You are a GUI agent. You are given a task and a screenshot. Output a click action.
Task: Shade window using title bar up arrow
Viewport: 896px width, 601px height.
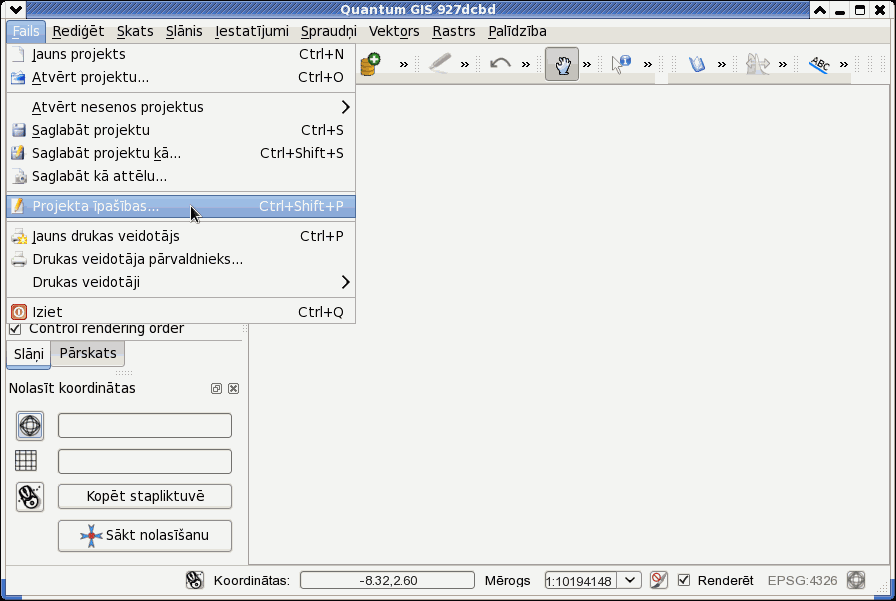point(820,10)
